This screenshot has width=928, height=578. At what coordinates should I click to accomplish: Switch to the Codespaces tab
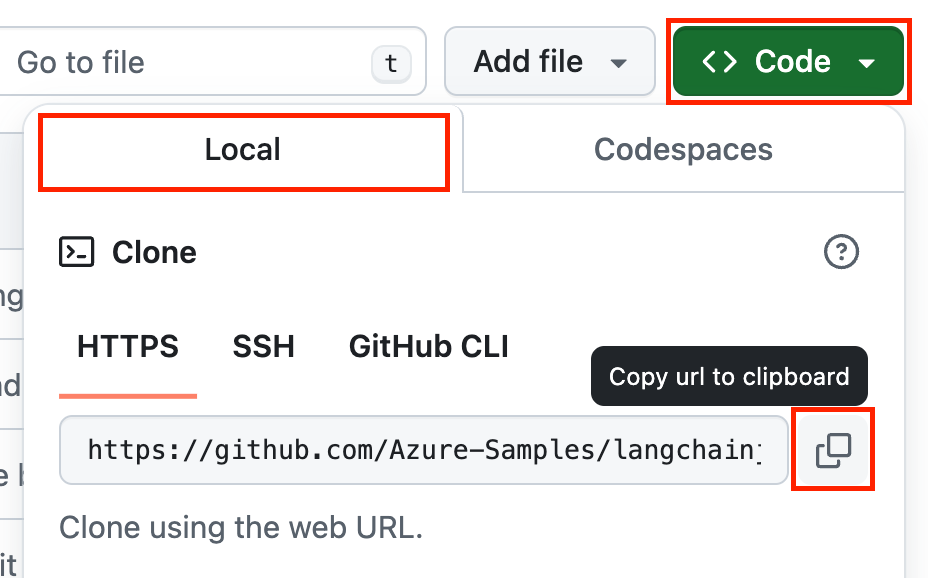683,149
